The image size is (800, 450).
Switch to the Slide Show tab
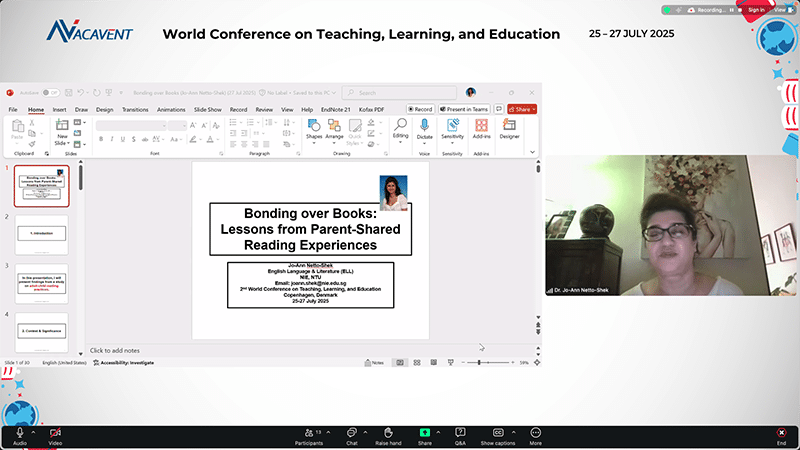(x=208, y=109)
